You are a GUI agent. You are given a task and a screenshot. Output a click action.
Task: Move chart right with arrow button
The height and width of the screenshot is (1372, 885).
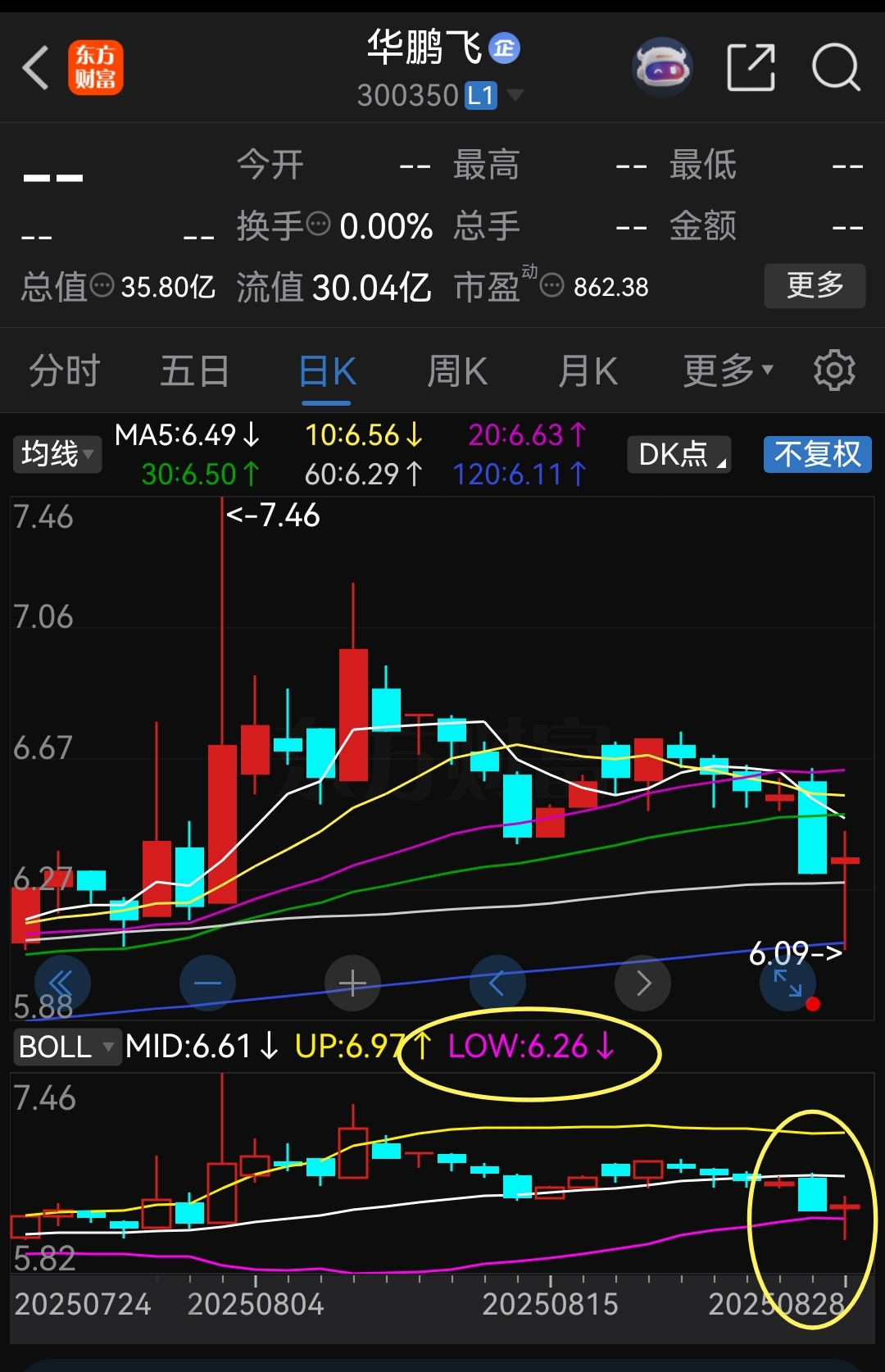click(x=643, y=983)
